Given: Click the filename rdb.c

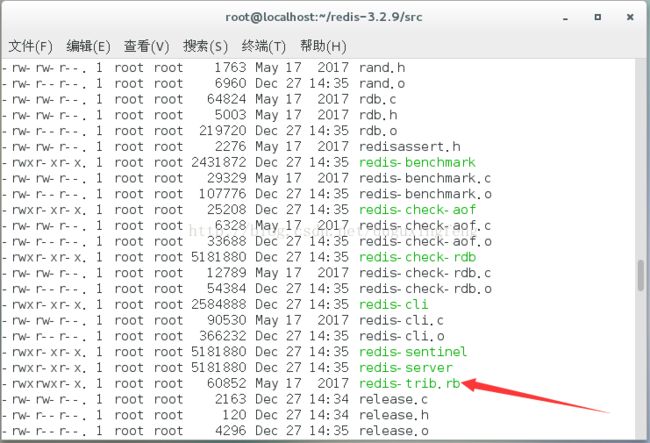Looking at the screenshot, I should [377, 99].
